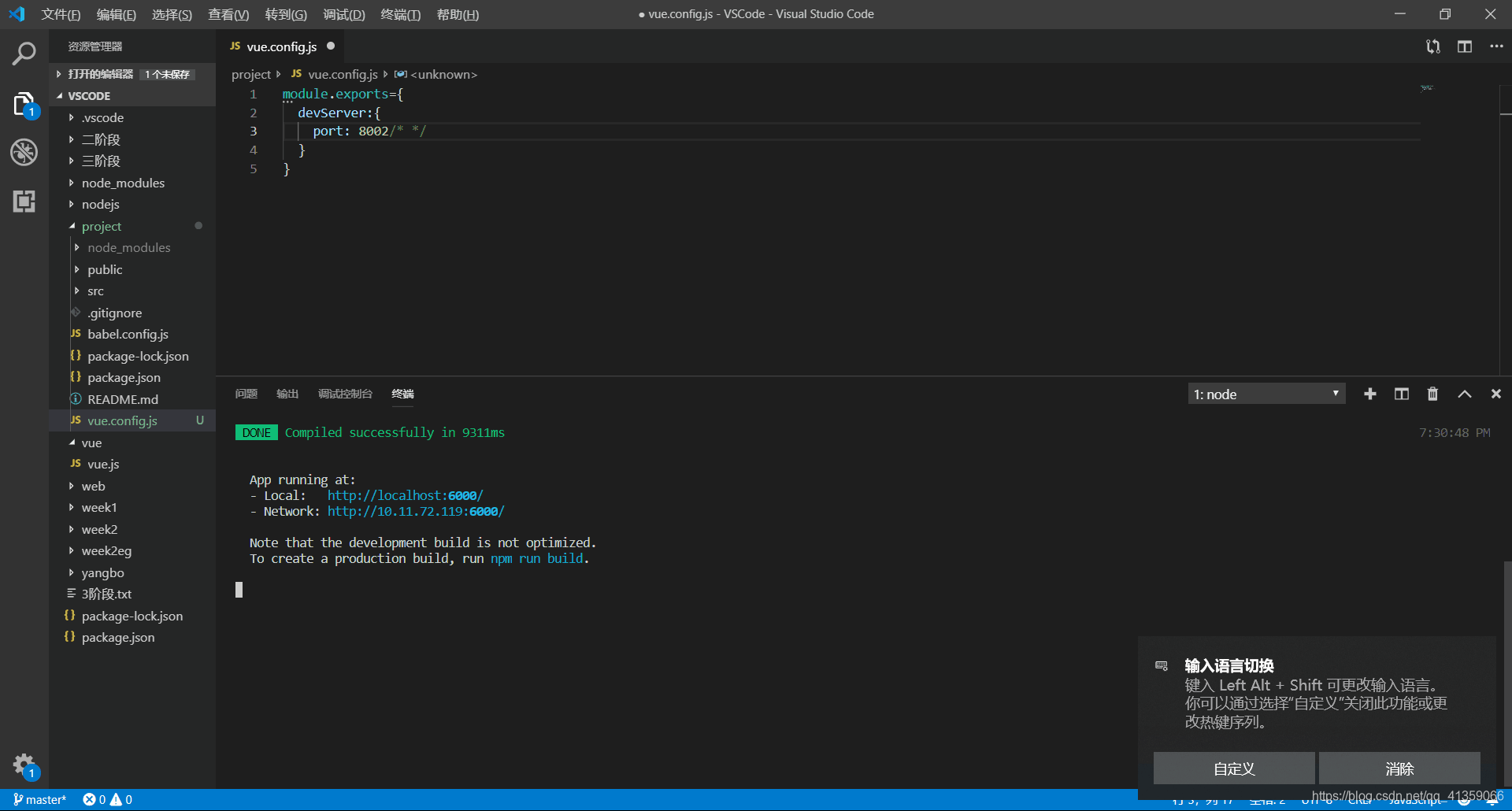Kill the terminal with trash icon

click(1432, 394)
